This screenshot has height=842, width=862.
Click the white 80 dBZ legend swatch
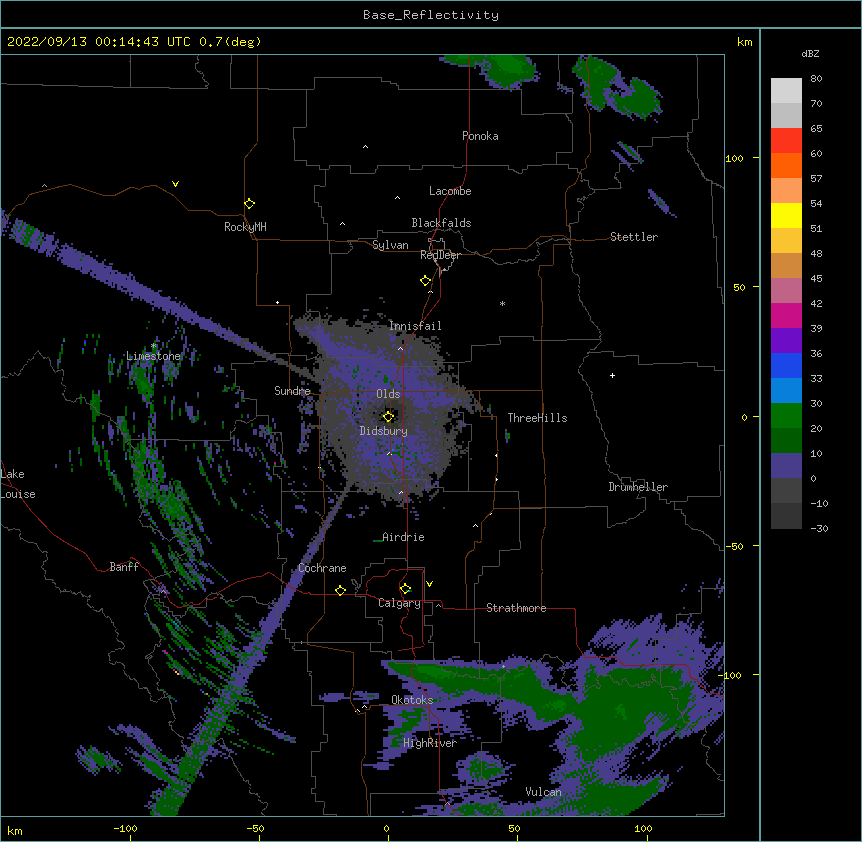click(786, 90)
